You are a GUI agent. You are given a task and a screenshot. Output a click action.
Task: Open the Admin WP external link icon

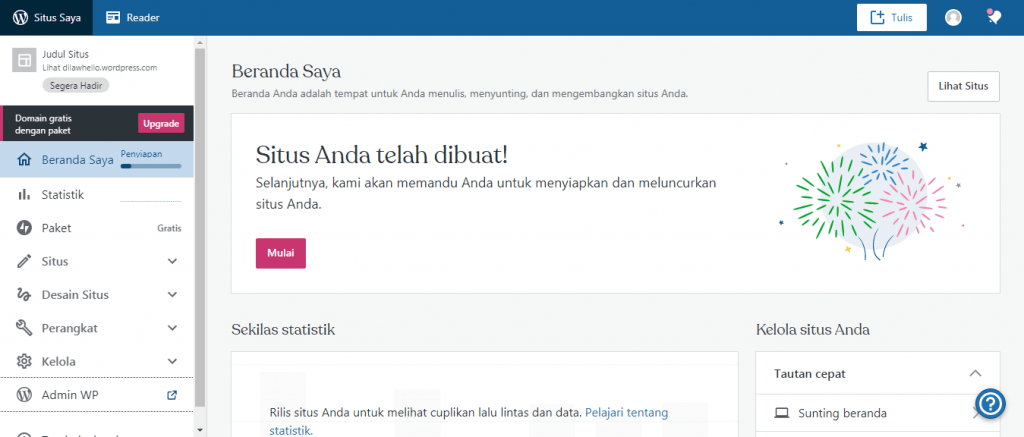pos(172,395)
